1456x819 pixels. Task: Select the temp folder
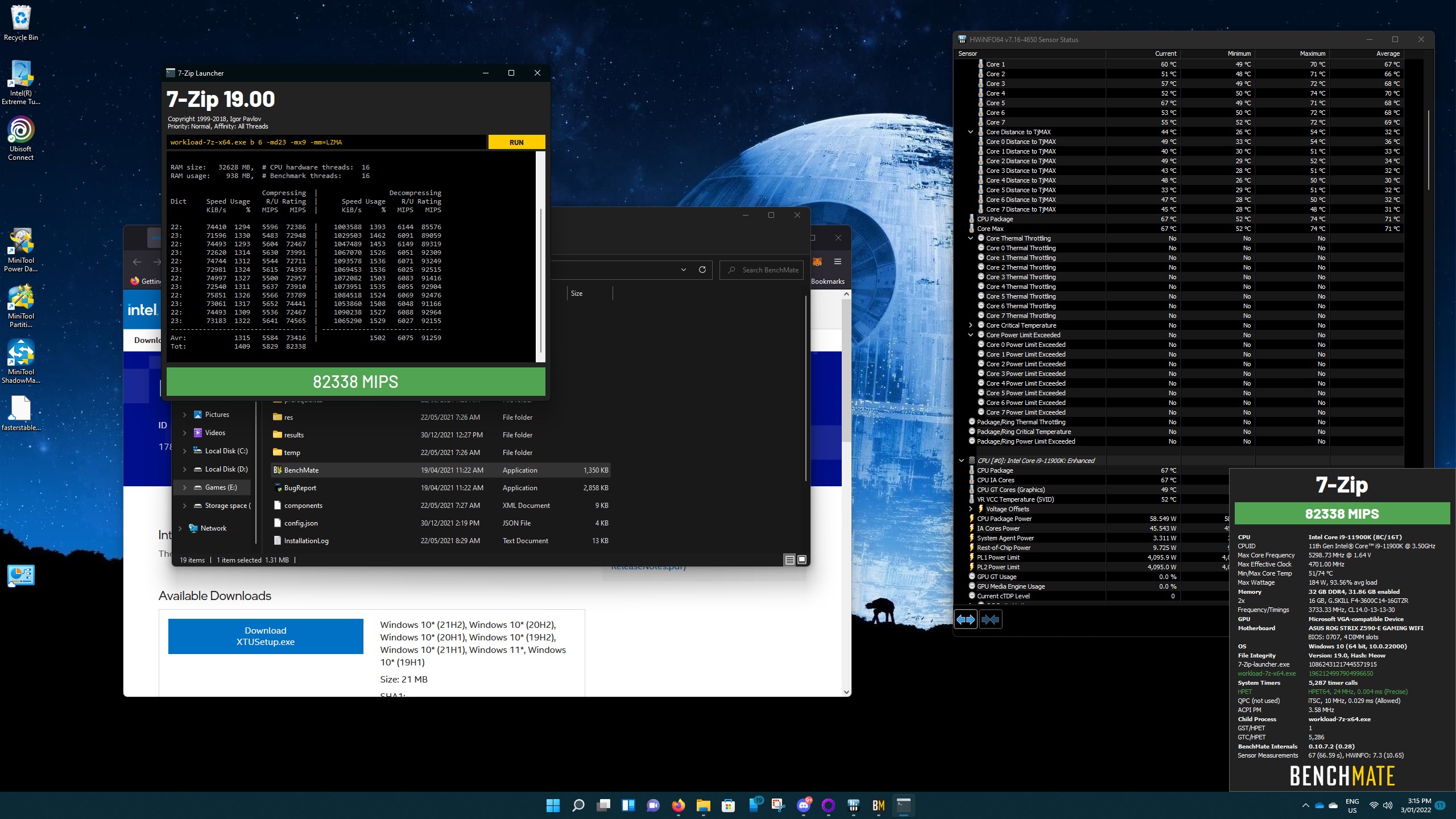pos(440,453)
